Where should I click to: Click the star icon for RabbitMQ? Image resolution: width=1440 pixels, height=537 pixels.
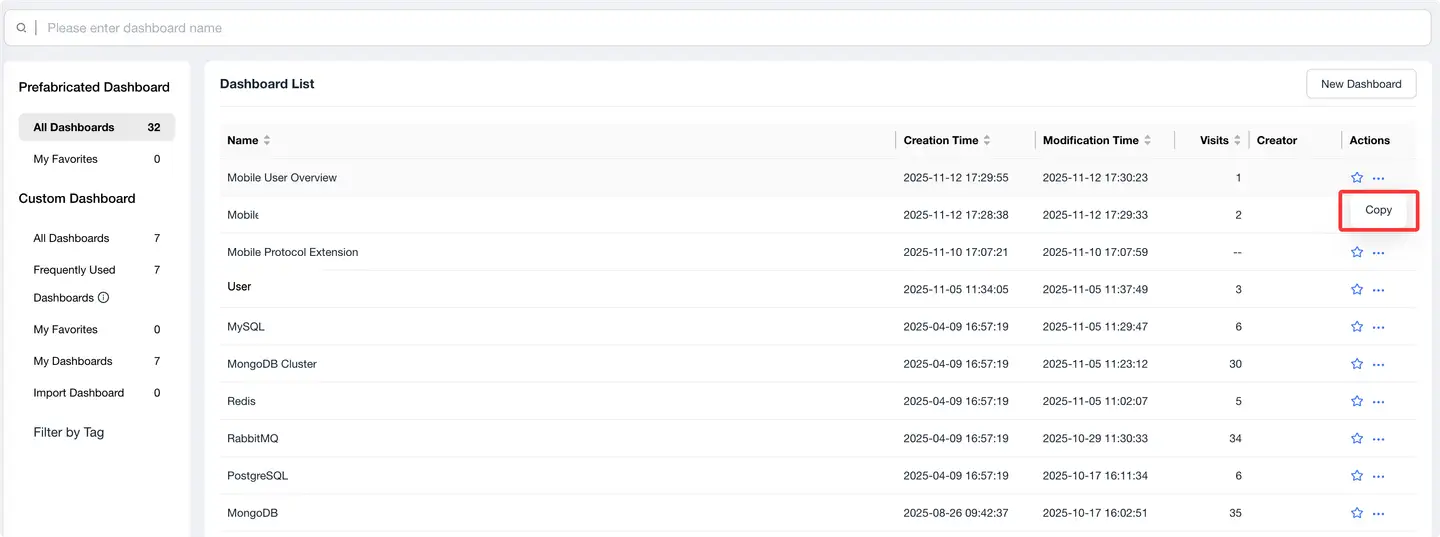tap(1357, 439)
